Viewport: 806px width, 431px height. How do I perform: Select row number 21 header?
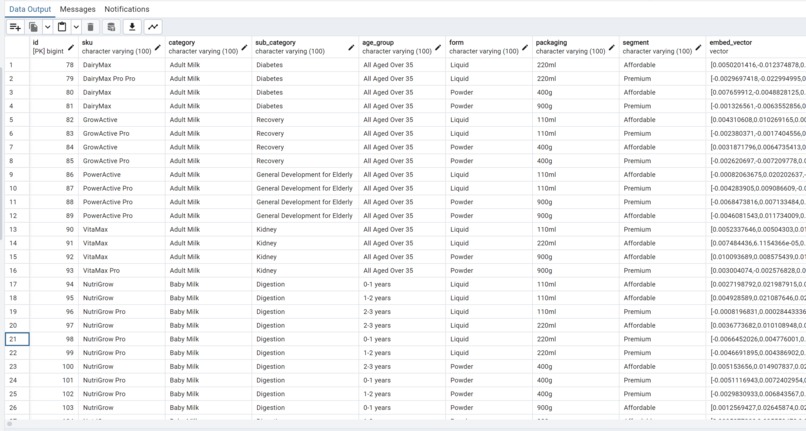(17, 339)
